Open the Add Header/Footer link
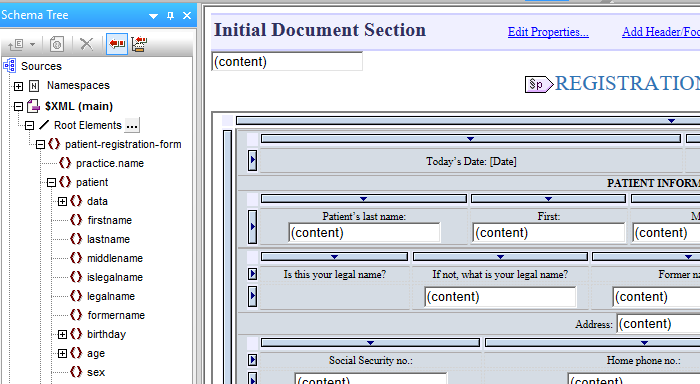 [x=661, y=32]
